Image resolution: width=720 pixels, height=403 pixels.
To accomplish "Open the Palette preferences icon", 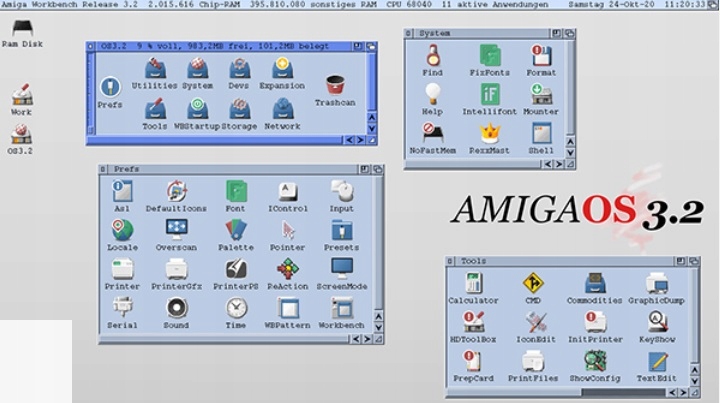I will pos(236,229).
